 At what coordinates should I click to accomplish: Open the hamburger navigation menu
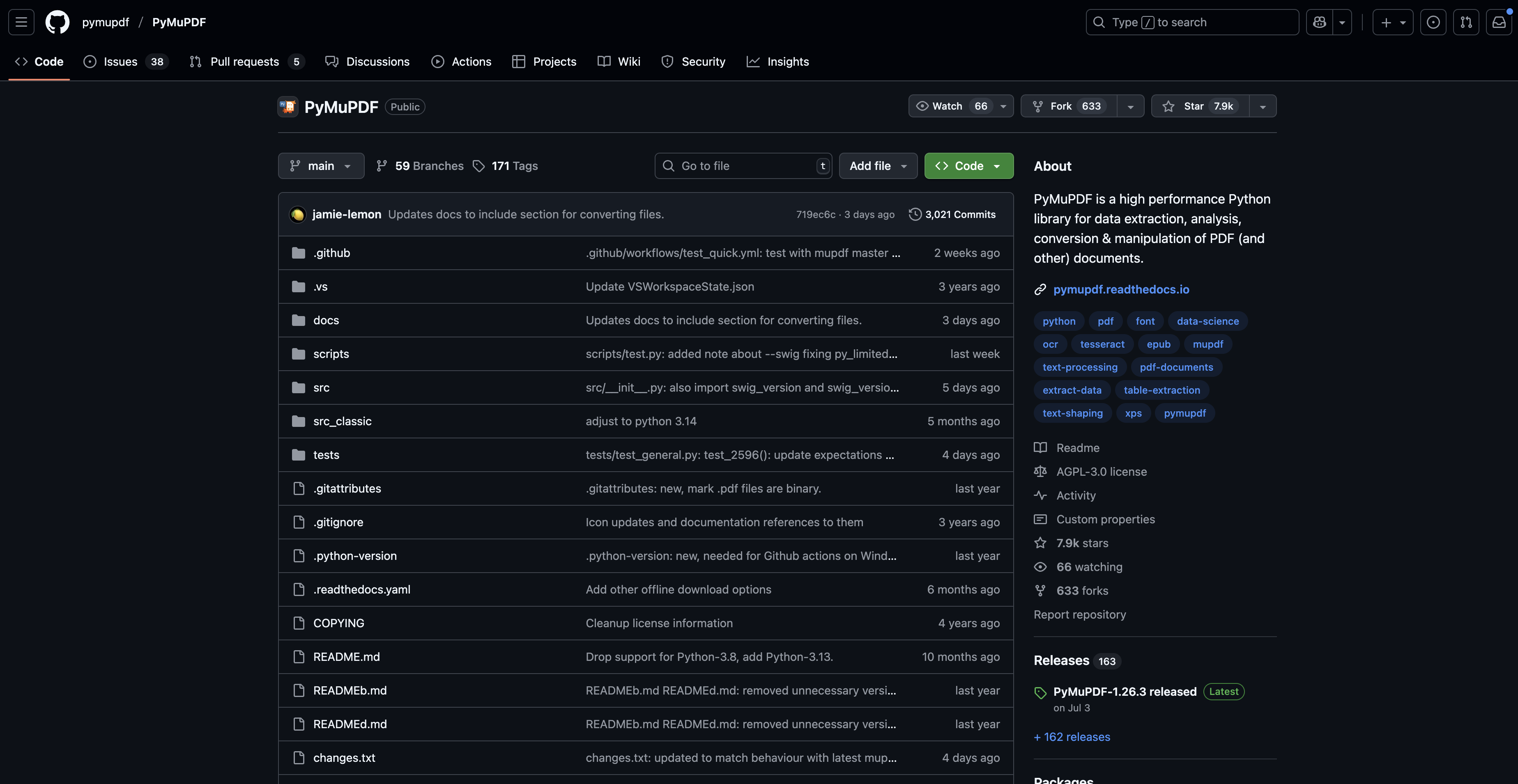click(x=21, y=23)
